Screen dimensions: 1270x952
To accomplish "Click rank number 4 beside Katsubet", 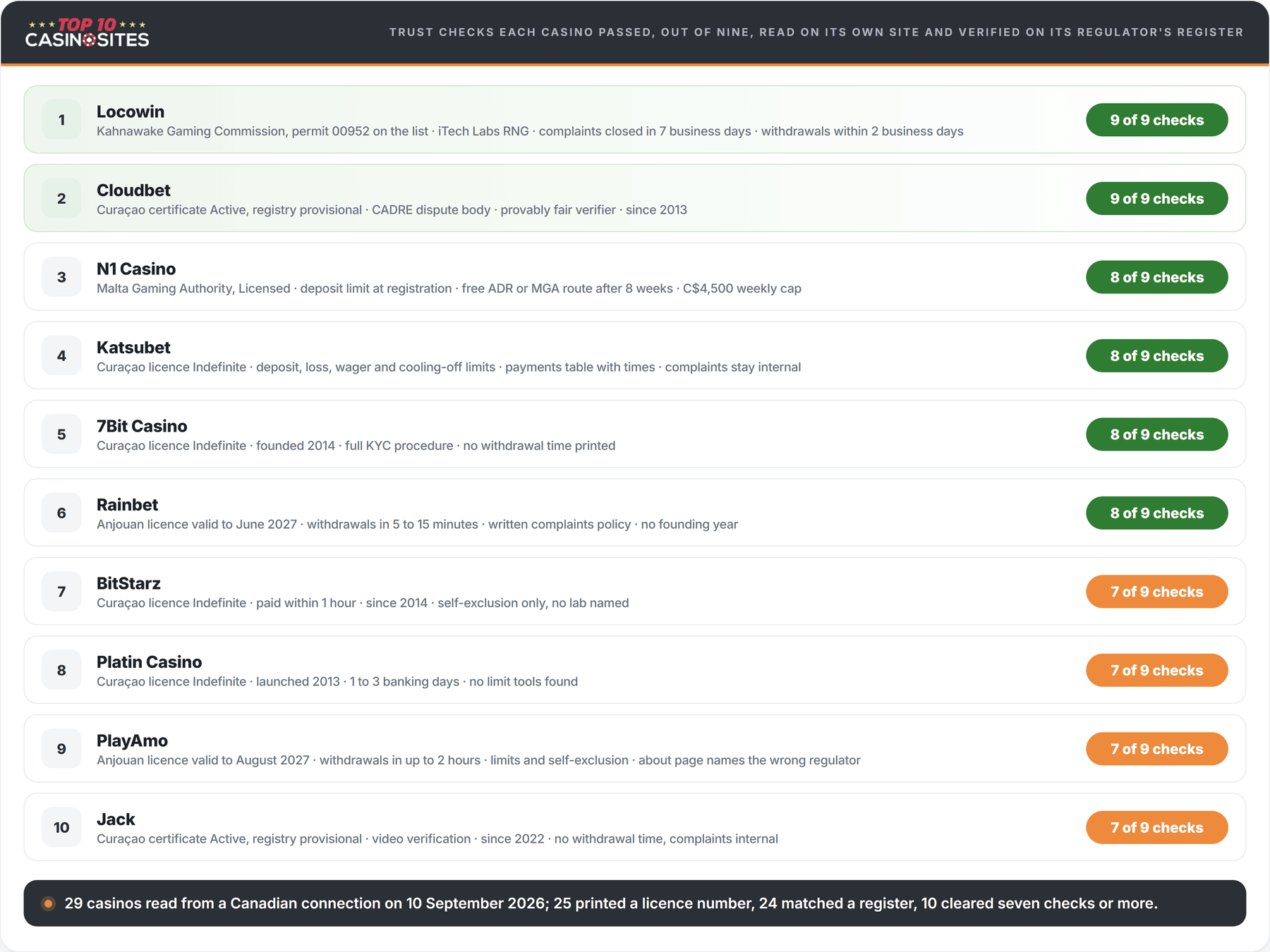I will (61, 356).
